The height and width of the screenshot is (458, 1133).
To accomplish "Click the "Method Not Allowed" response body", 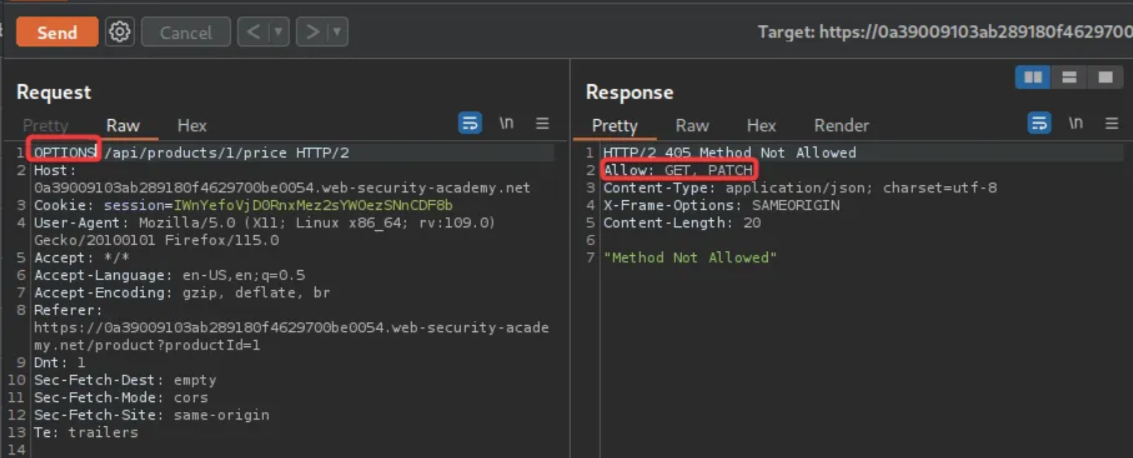I will [690, 257].
